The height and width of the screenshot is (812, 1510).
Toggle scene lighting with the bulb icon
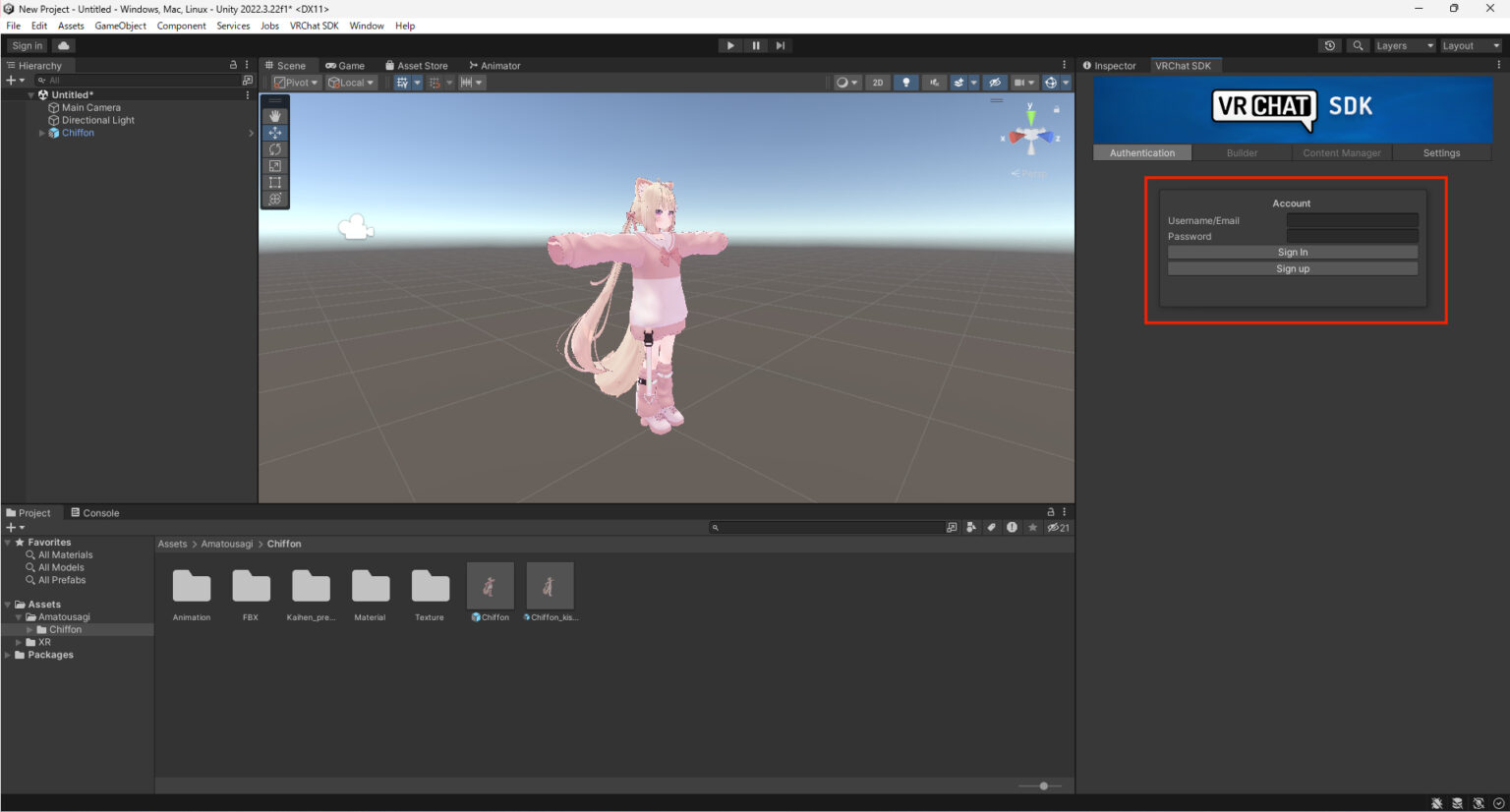(905, 83)
